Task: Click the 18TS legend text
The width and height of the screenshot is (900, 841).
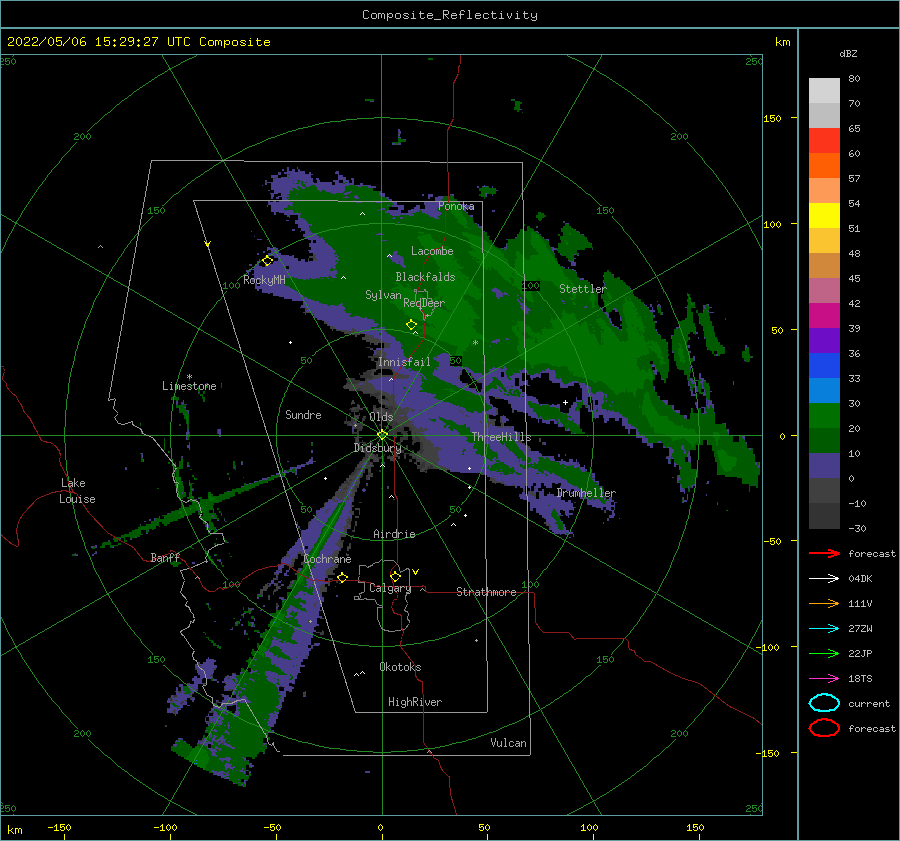Action: [x=860, y=679]
